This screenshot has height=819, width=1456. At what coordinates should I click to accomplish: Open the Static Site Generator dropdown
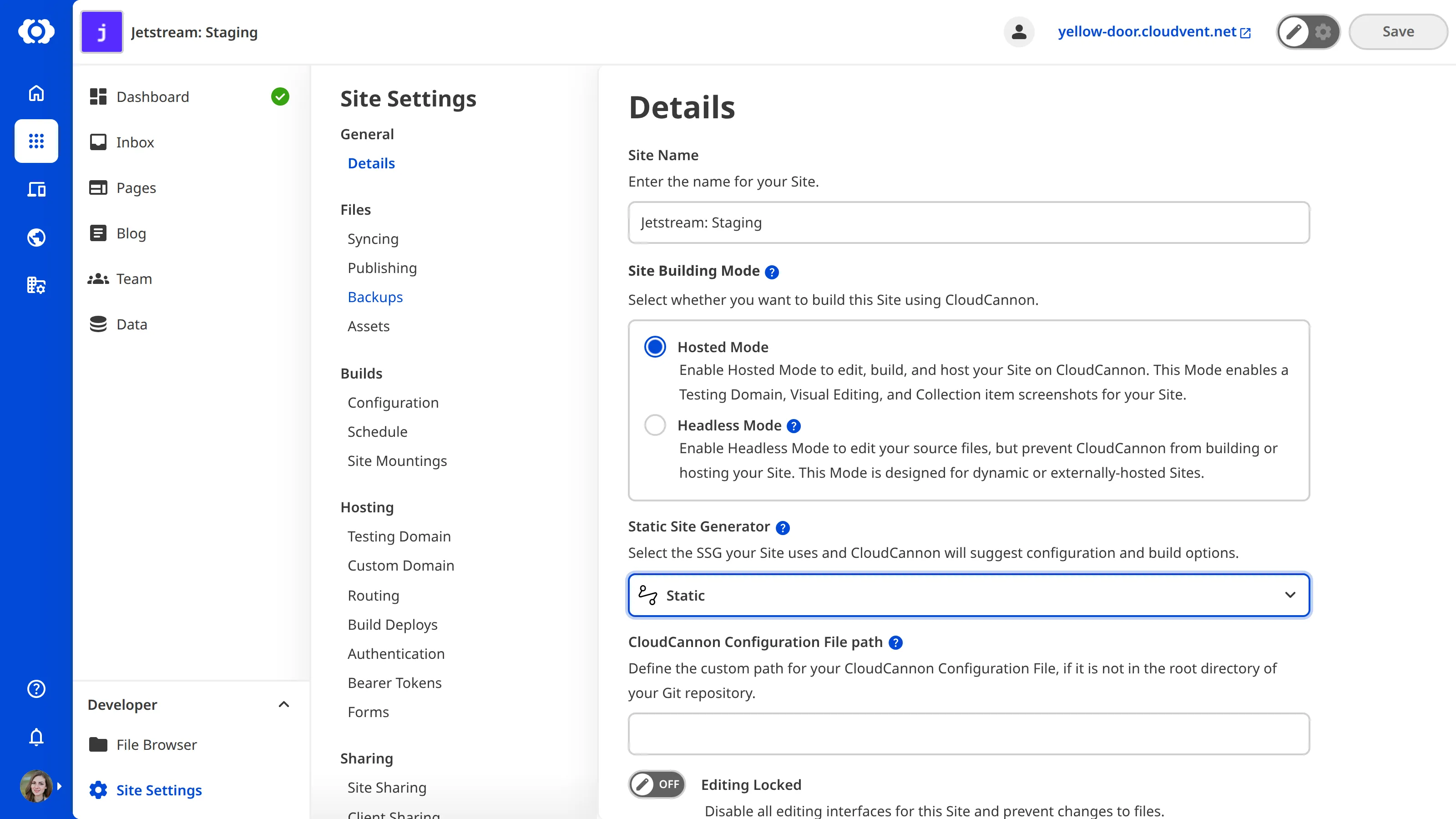969,595
